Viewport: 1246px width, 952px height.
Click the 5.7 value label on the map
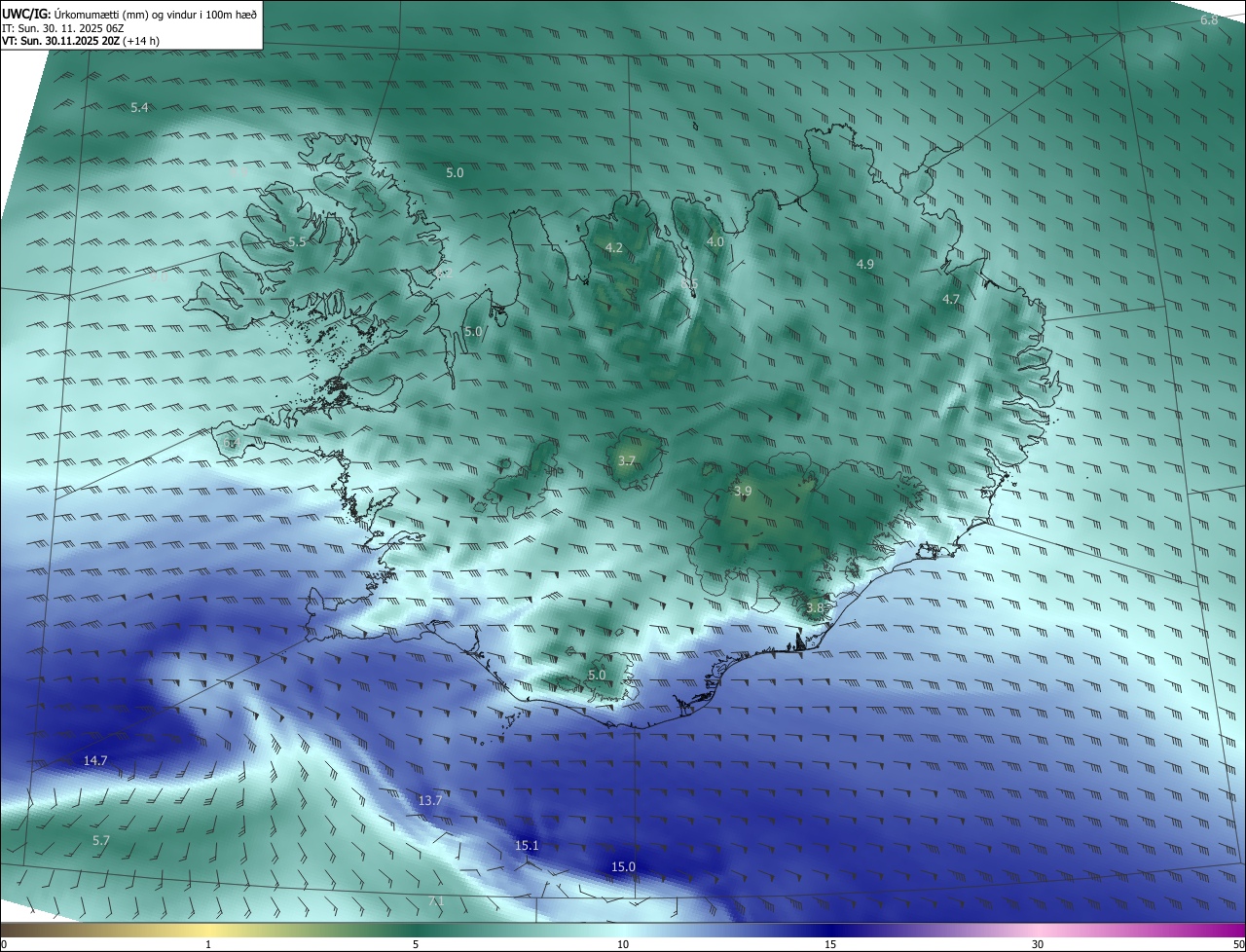click(100, 840)
